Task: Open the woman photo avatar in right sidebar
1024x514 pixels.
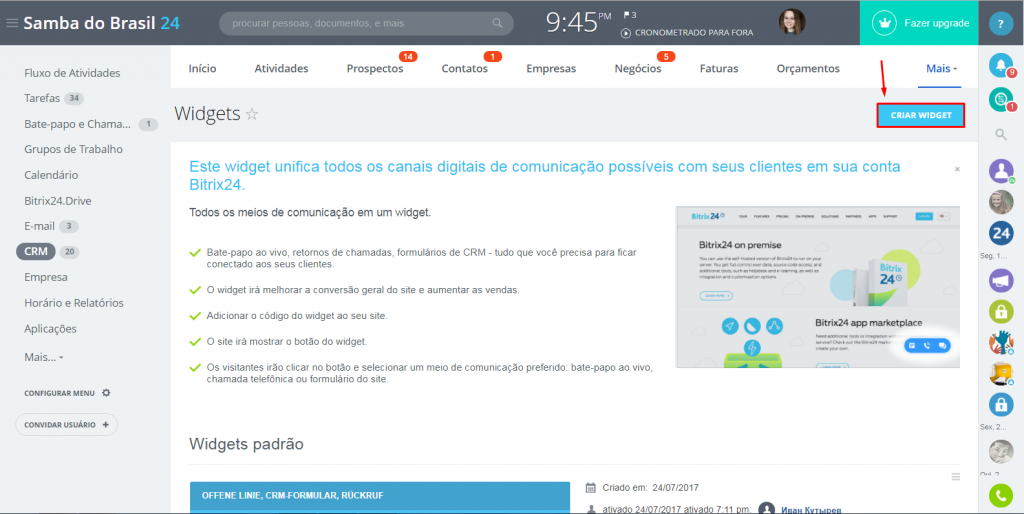Action: point(1000,202)
